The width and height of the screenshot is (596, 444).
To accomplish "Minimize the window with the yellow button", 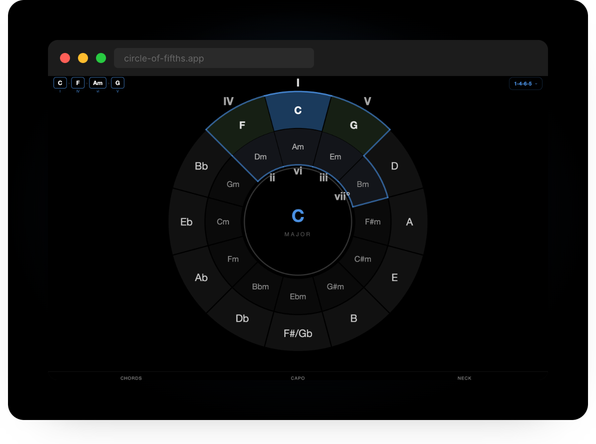I will click(83, 58).
